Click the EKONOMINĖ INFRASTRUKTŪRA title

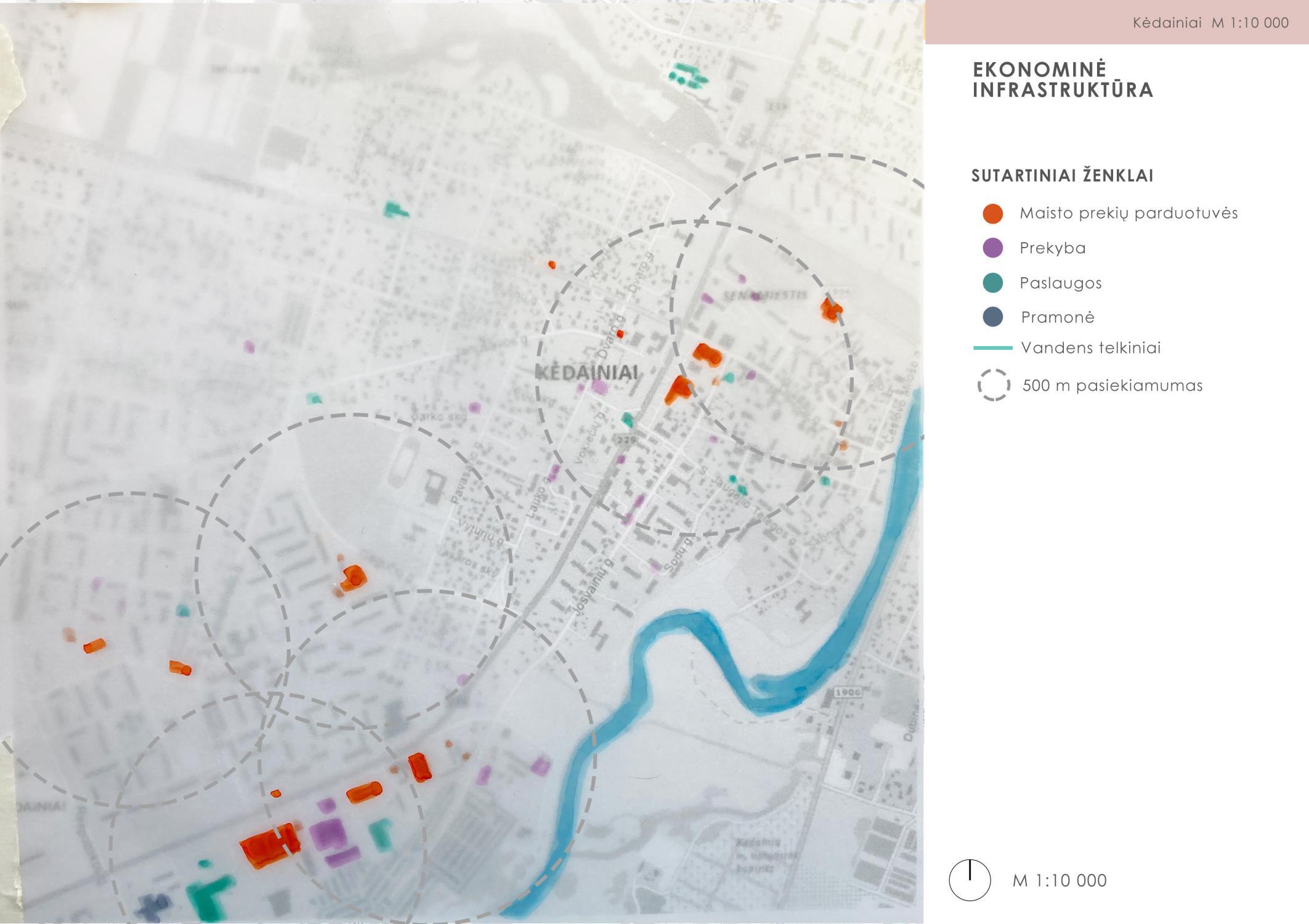pyautogui.click(x=1062, y=79)
